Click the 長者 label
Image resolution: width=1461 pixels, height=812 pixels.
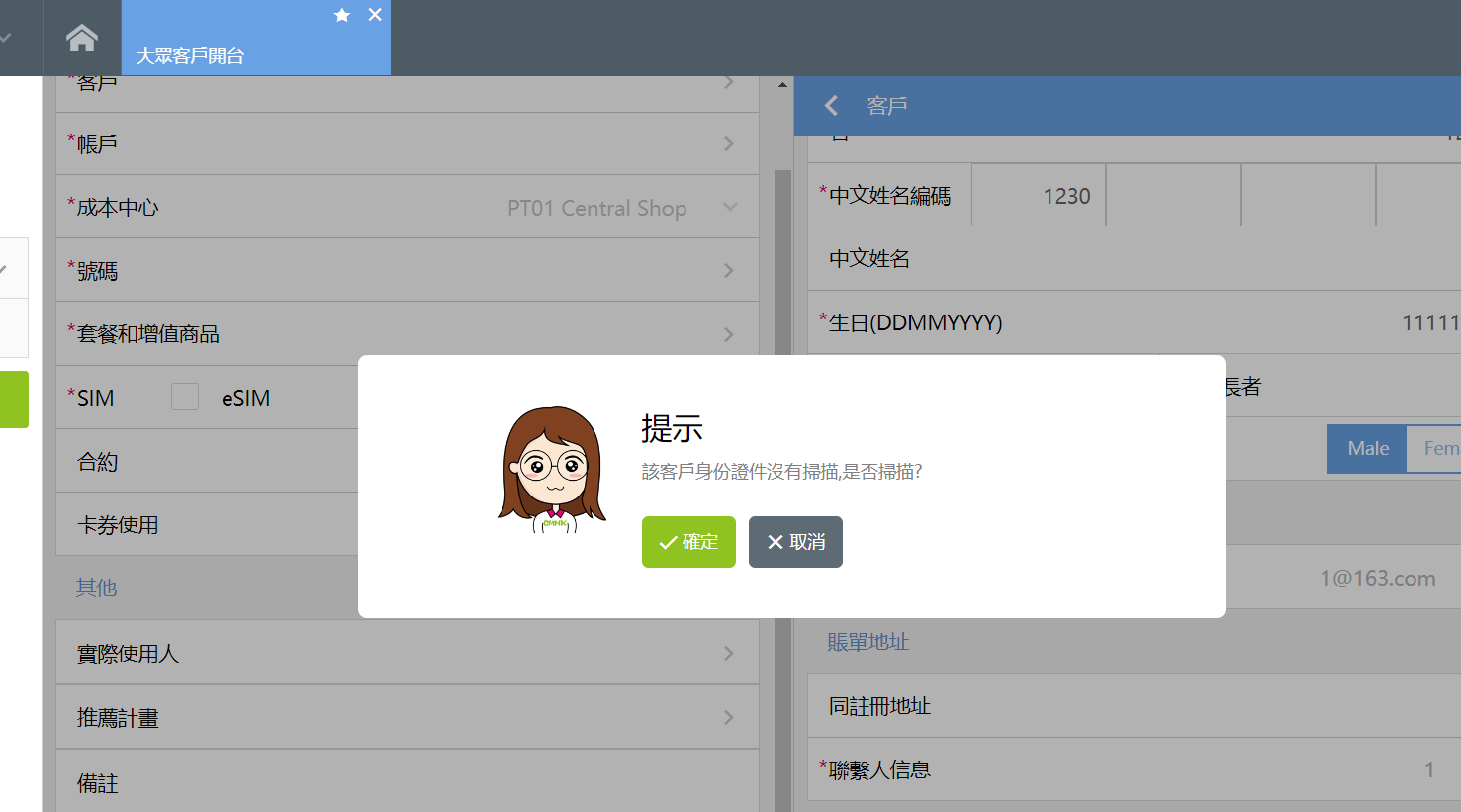click(x=1243, y=387)
